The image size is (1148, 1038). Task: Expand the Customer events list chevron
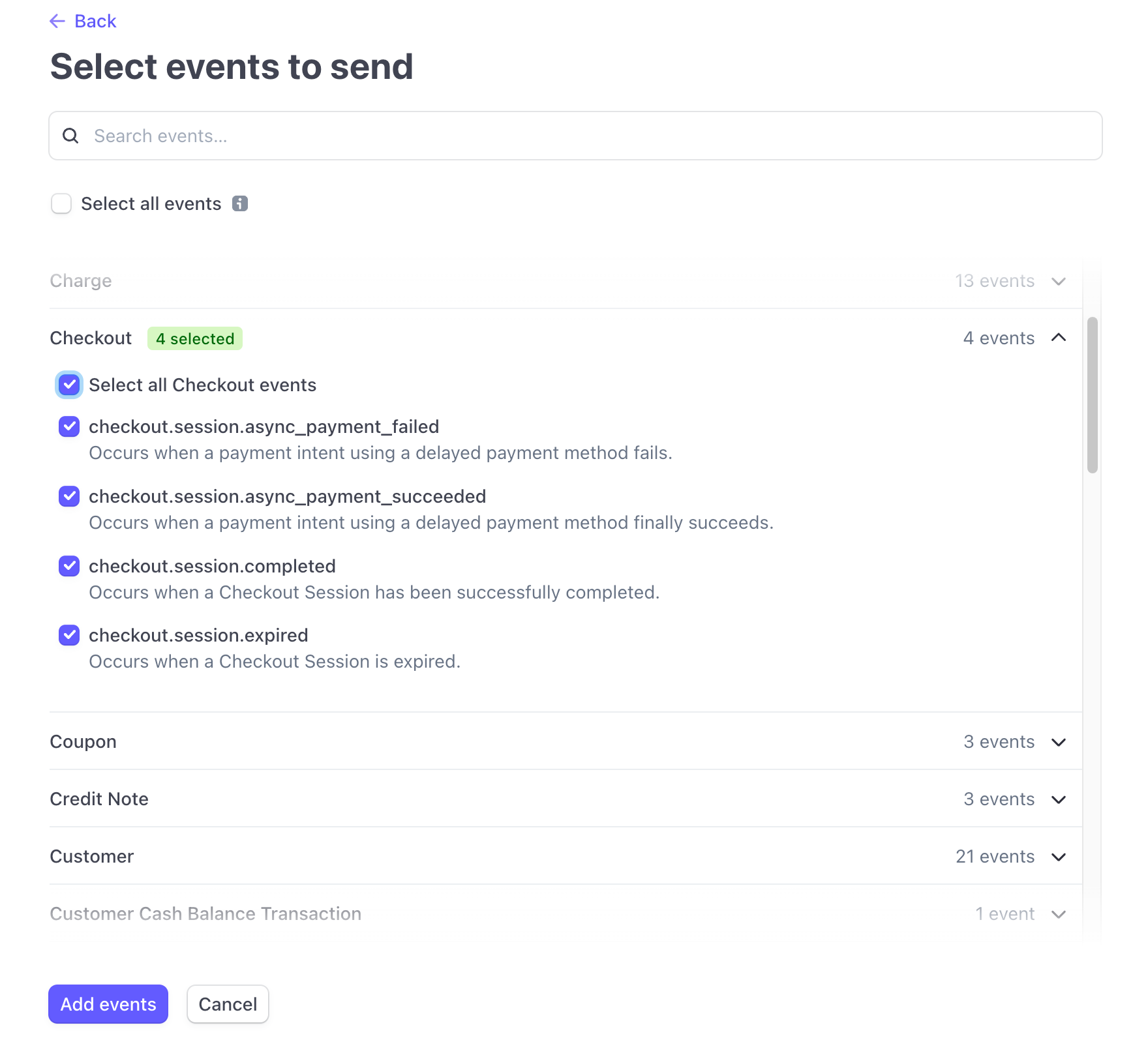(1059, 857)
